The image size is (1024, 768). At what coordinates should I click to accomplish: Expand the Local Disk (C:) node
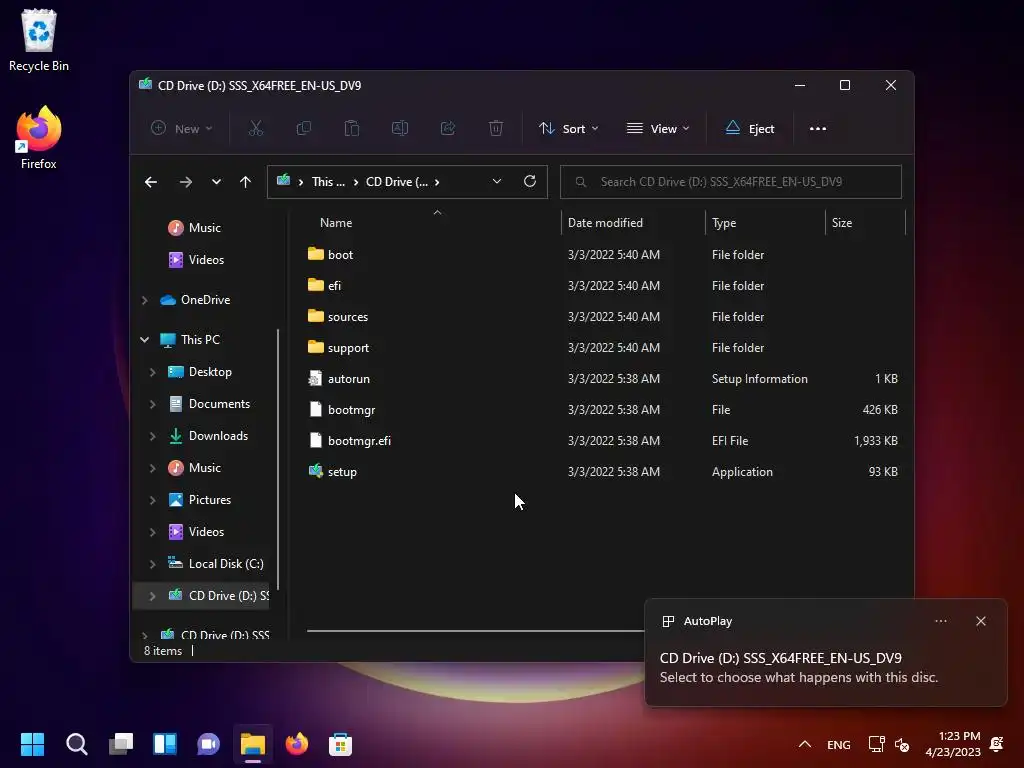click(153, 564)
